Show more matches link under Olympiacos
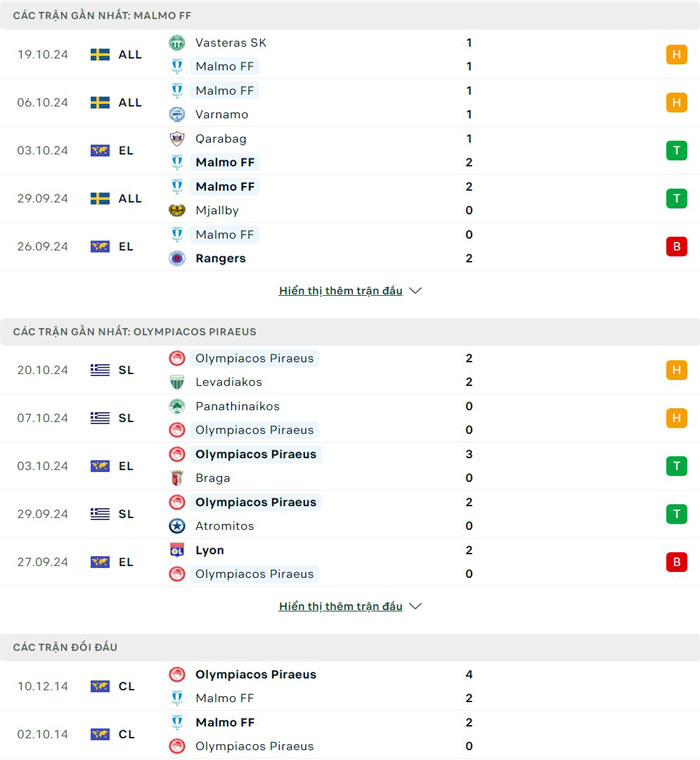This screenshot has width=700, height=760. point(340,607)
